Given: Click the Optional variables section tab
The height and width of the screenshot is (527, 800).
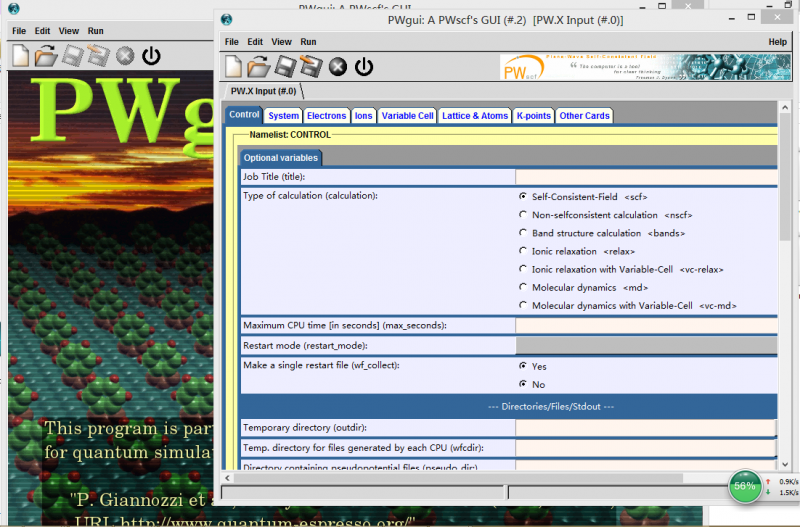Looking at the screenshot, I should (281, 158).
